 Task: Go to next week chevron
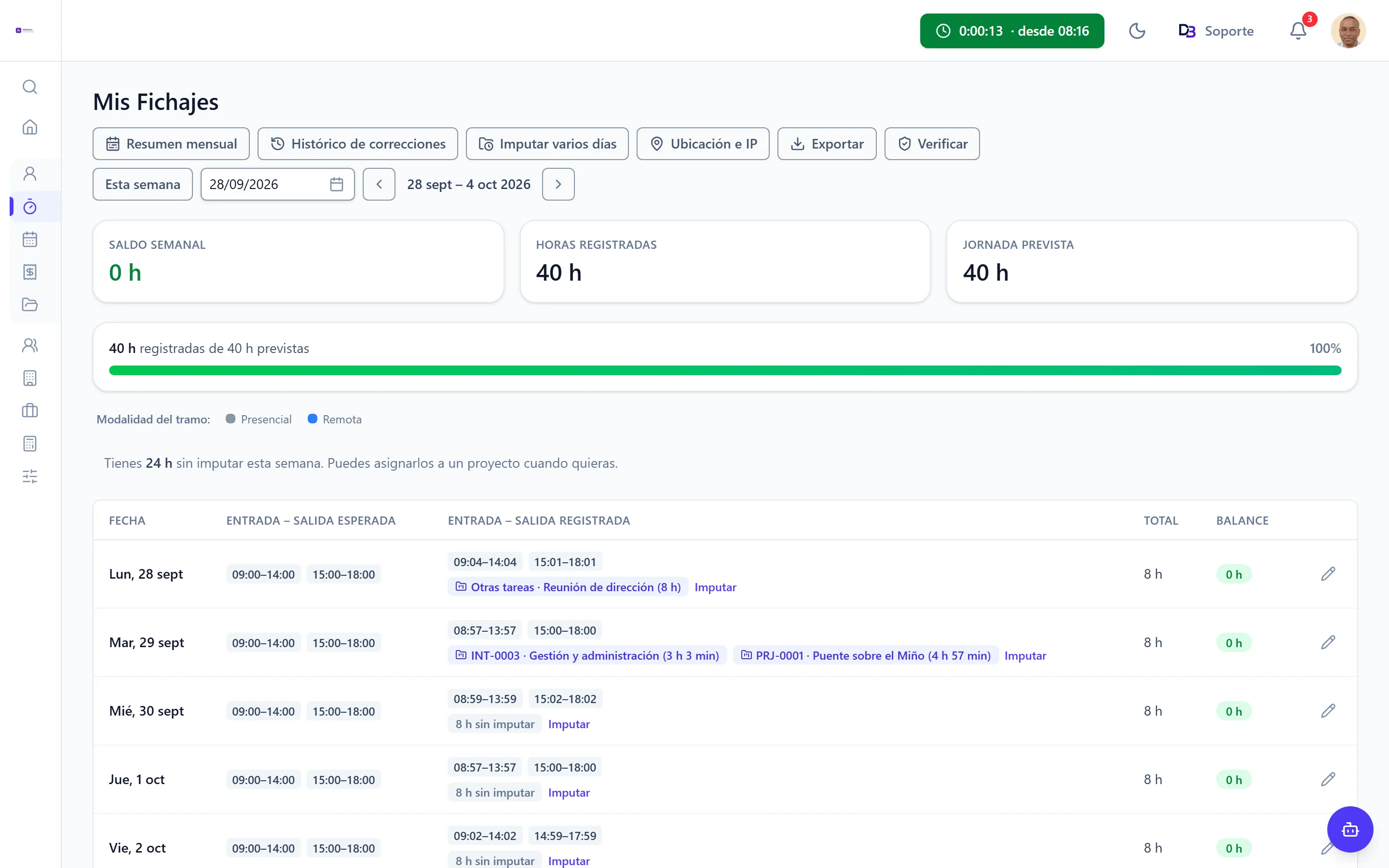click(558, 184)
